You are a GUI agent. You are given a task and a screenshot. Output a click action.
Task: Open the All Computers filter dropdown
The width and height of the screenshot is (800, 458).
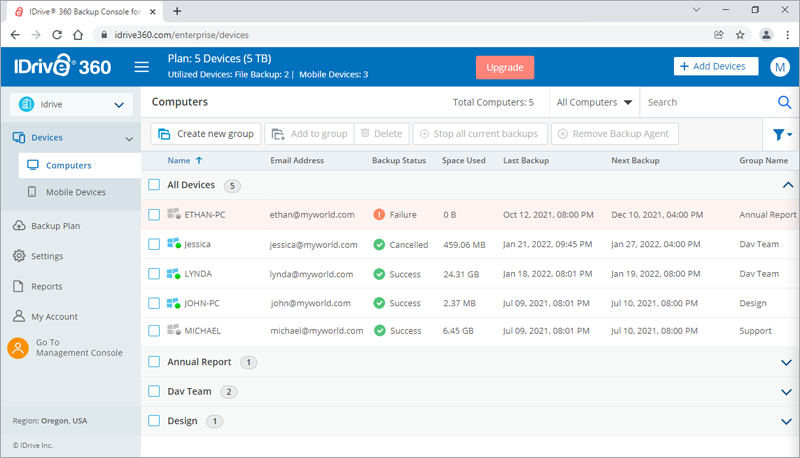click(x=594, y=103)
